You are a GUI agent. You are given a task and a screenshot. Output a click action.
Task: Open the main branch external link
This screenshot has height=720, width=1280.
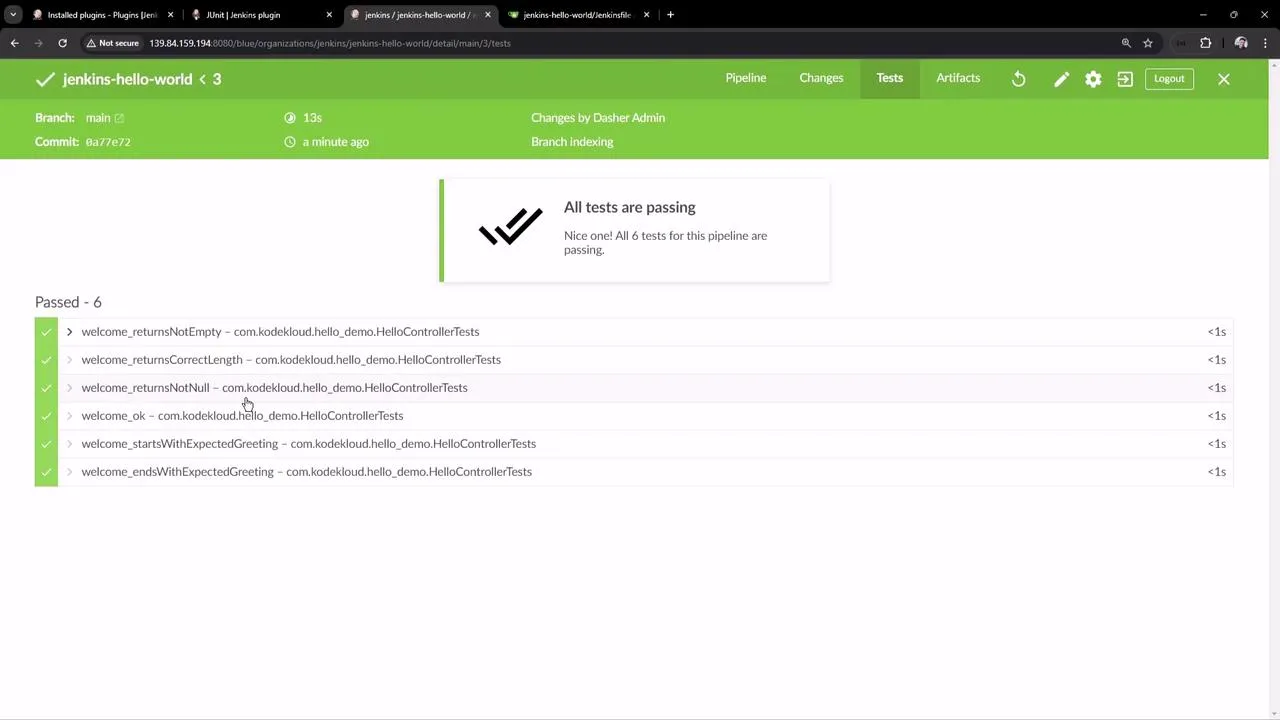[x=119, y=117]
